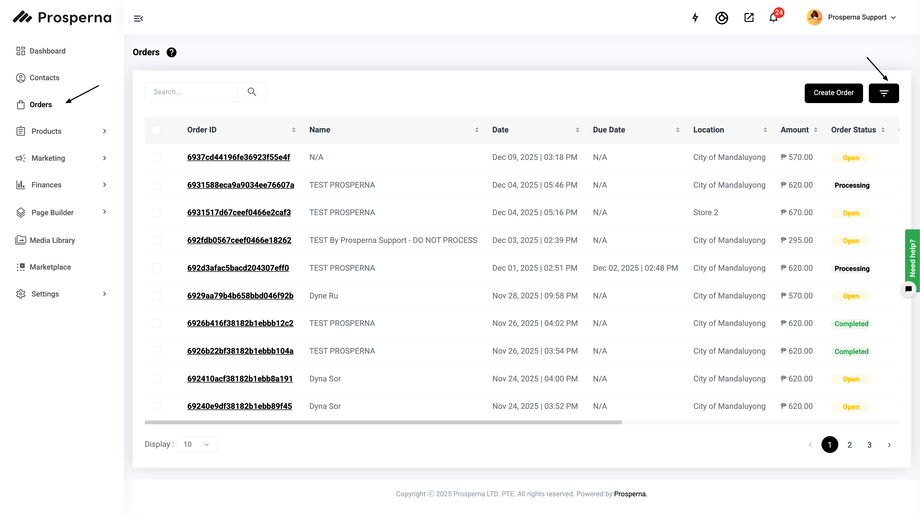Open the Prosperna Support account dropdown

[x=852, y=17]
